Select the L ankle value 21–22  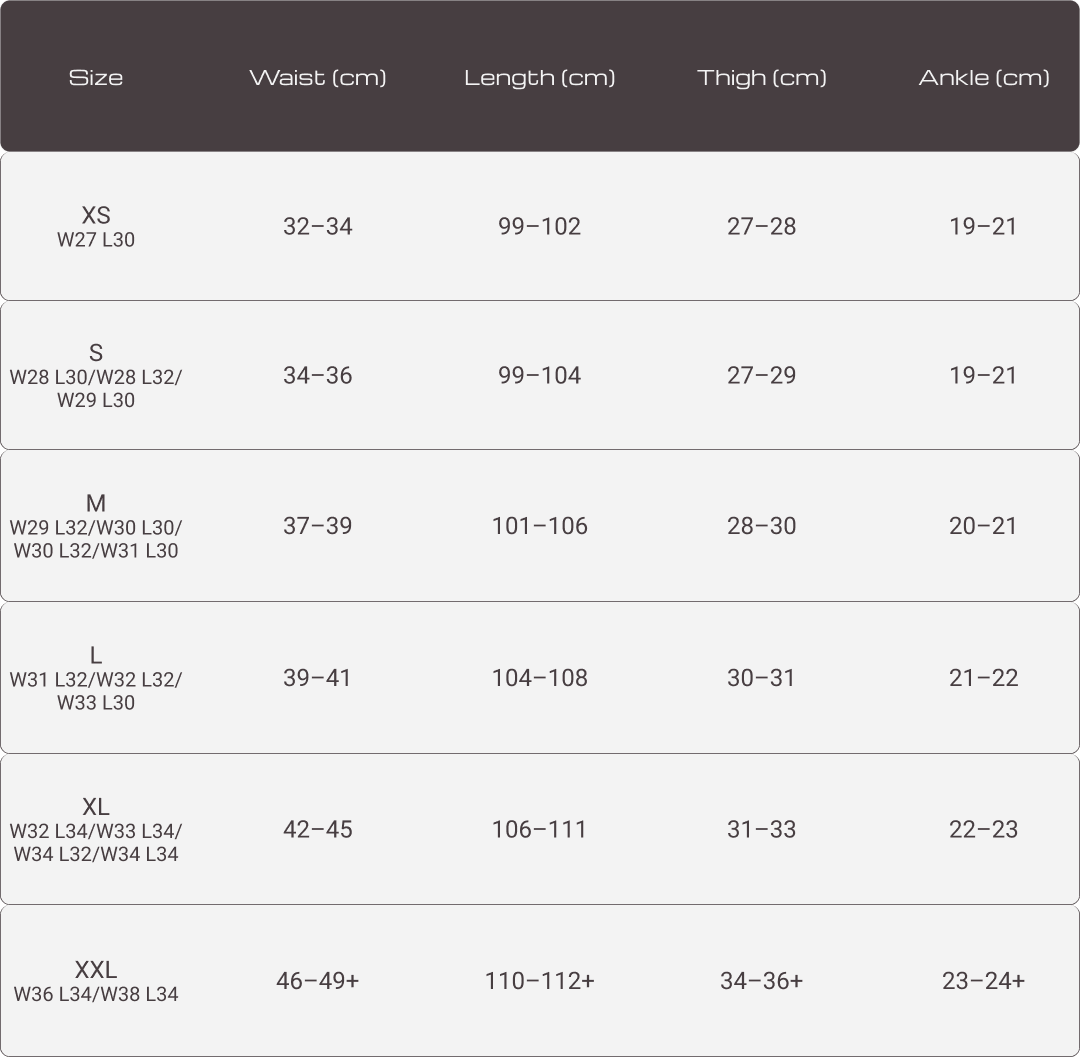point(984,678)
